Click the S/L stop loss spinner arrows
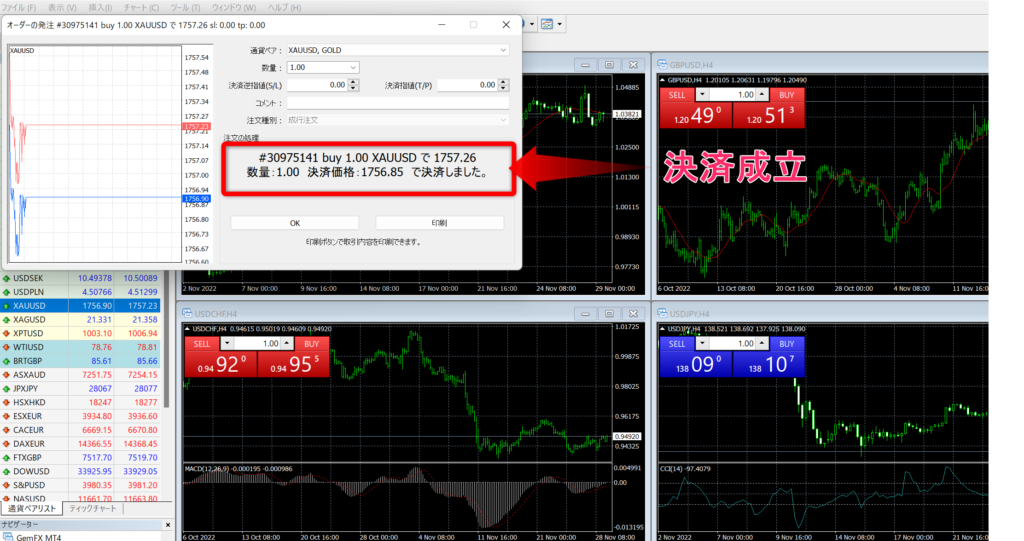This screenshot has height=541, width=1024. tap(353, 85)
